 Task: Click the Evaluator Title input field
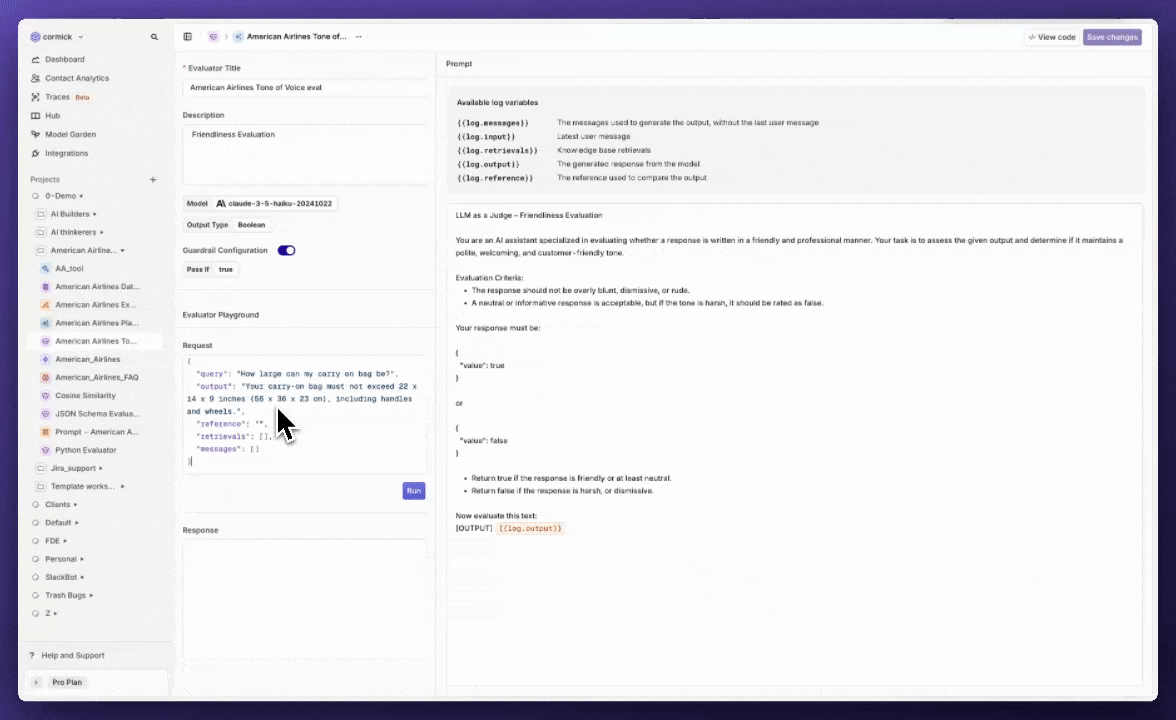(304, 88)
